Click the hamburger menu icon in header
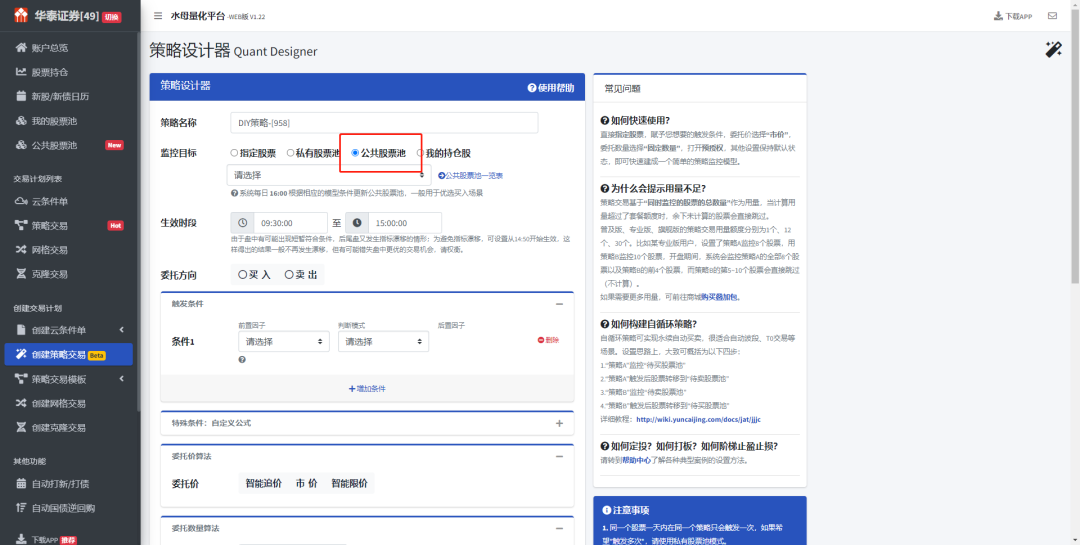This screenshot has height=545, width=1080. [x=158, y=16]
